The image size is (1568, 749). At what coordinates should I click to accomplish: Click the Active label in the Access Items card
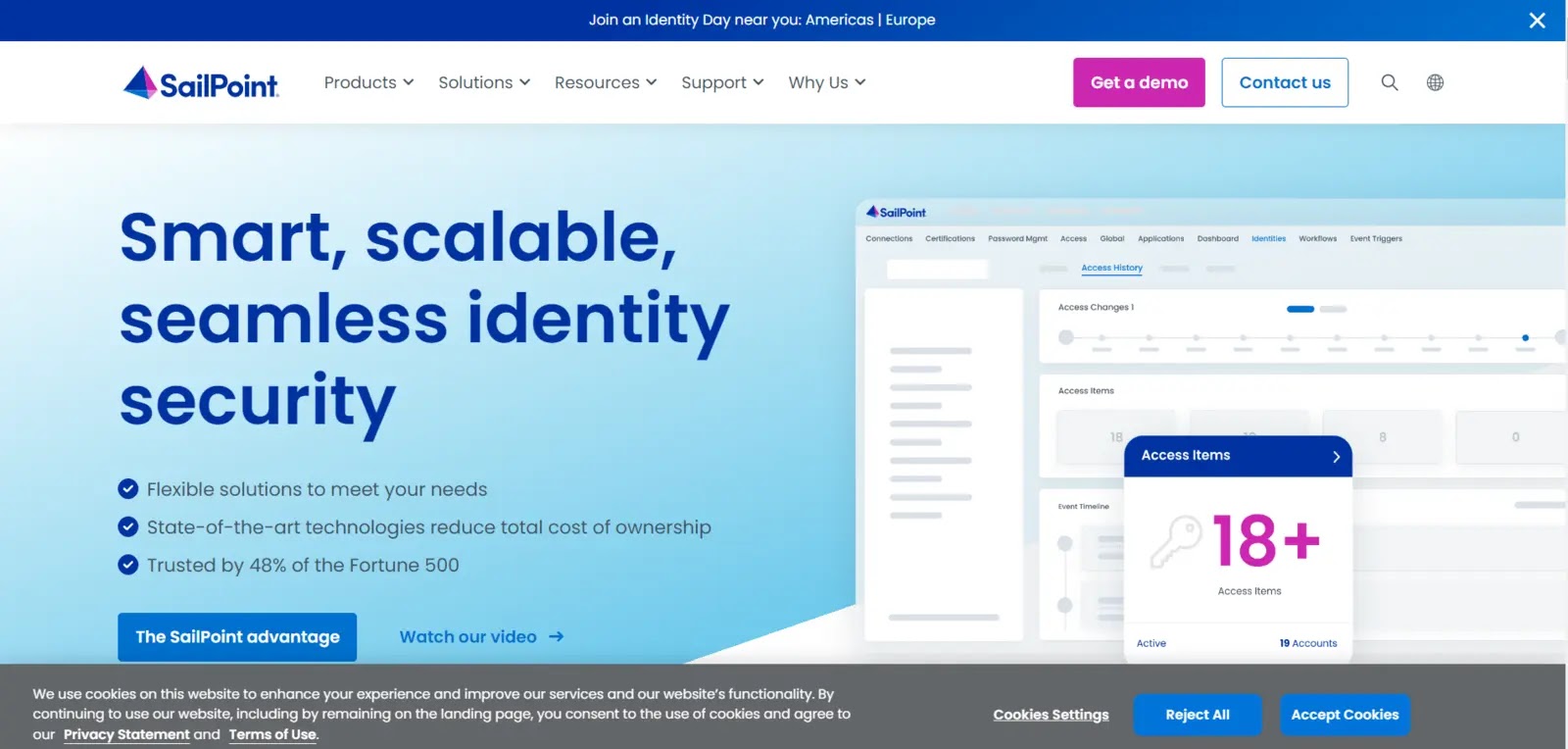pos(1151,643)
